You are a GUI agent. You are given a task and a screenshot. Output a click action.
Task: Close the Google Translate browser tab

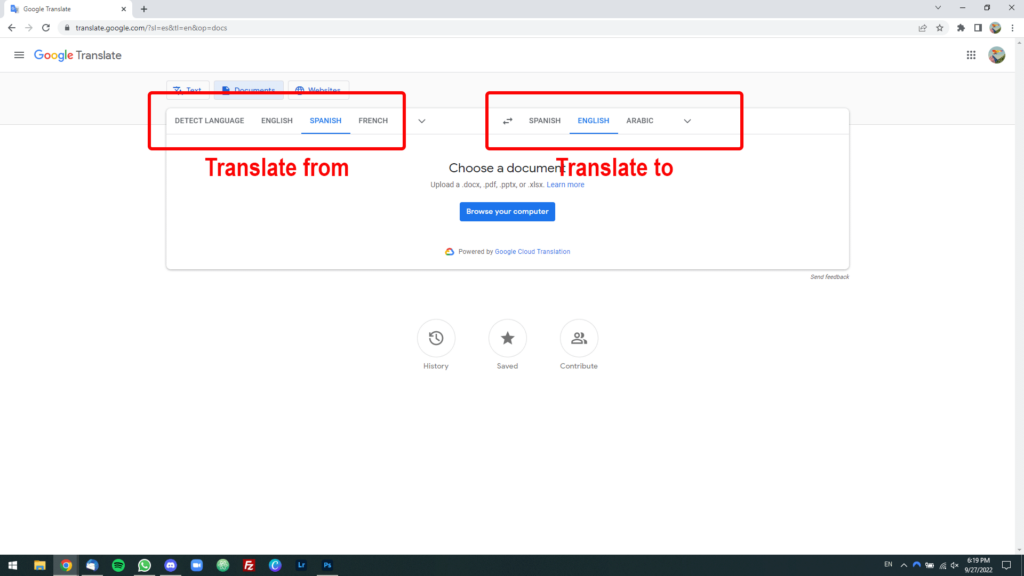[x=123, y=9]
